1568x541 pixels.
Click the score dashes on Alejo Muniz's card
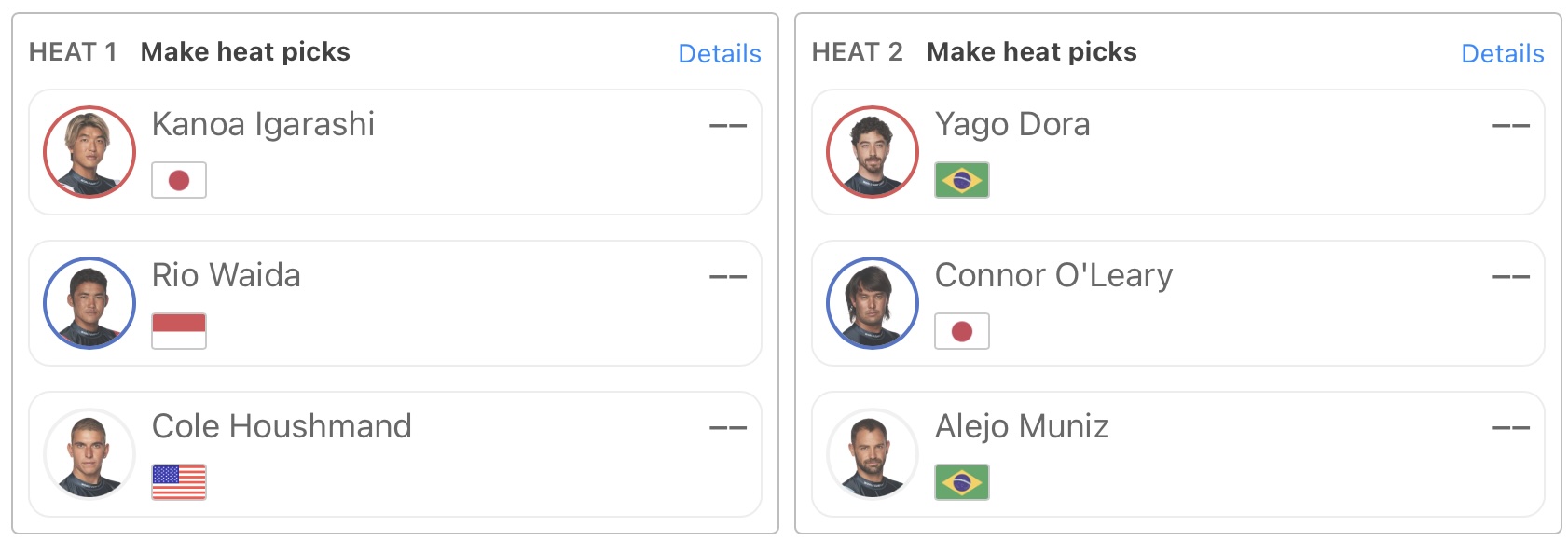(x=1511, y=427)
